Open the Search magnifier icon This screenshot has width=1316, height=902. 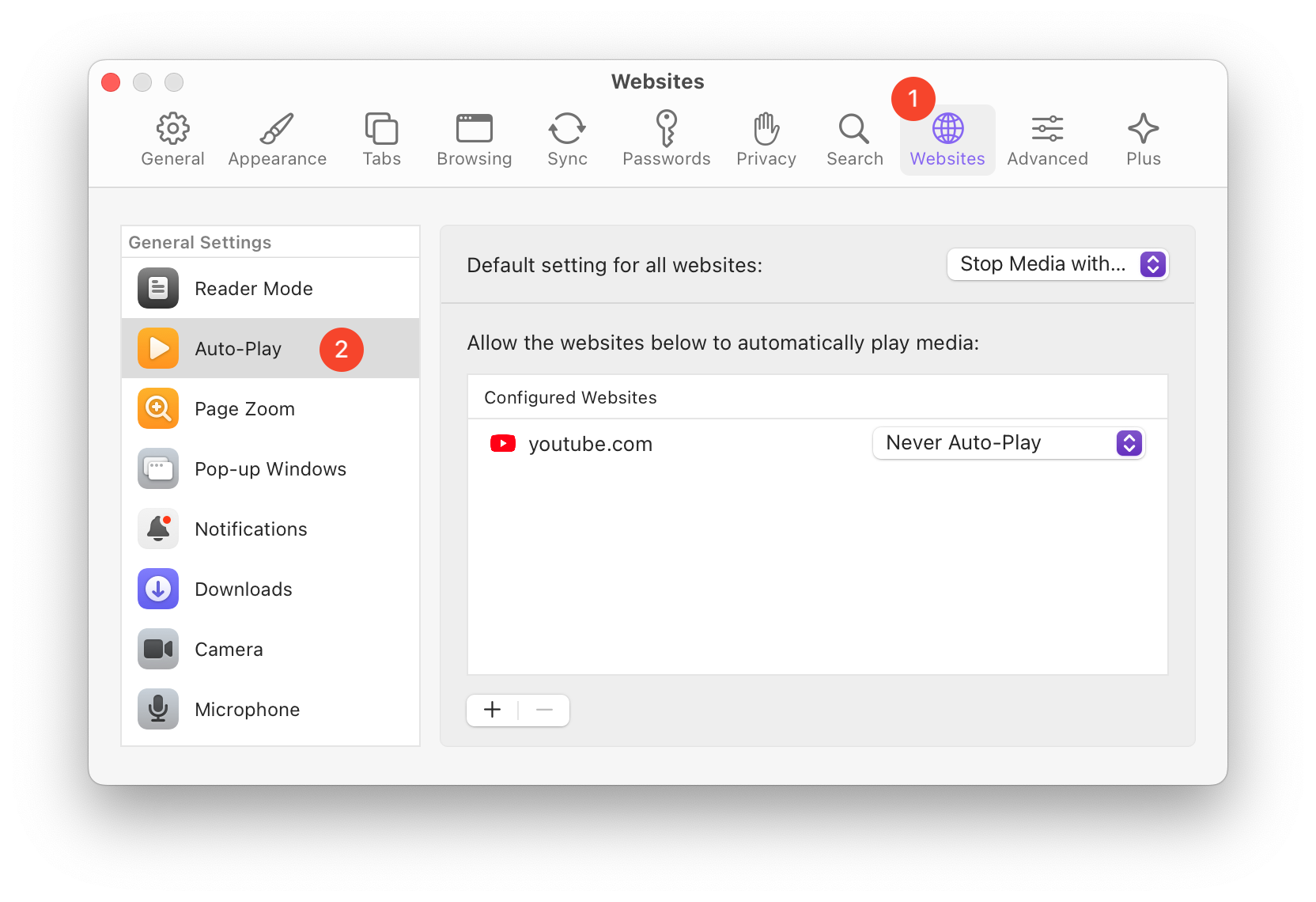(854, 128)
